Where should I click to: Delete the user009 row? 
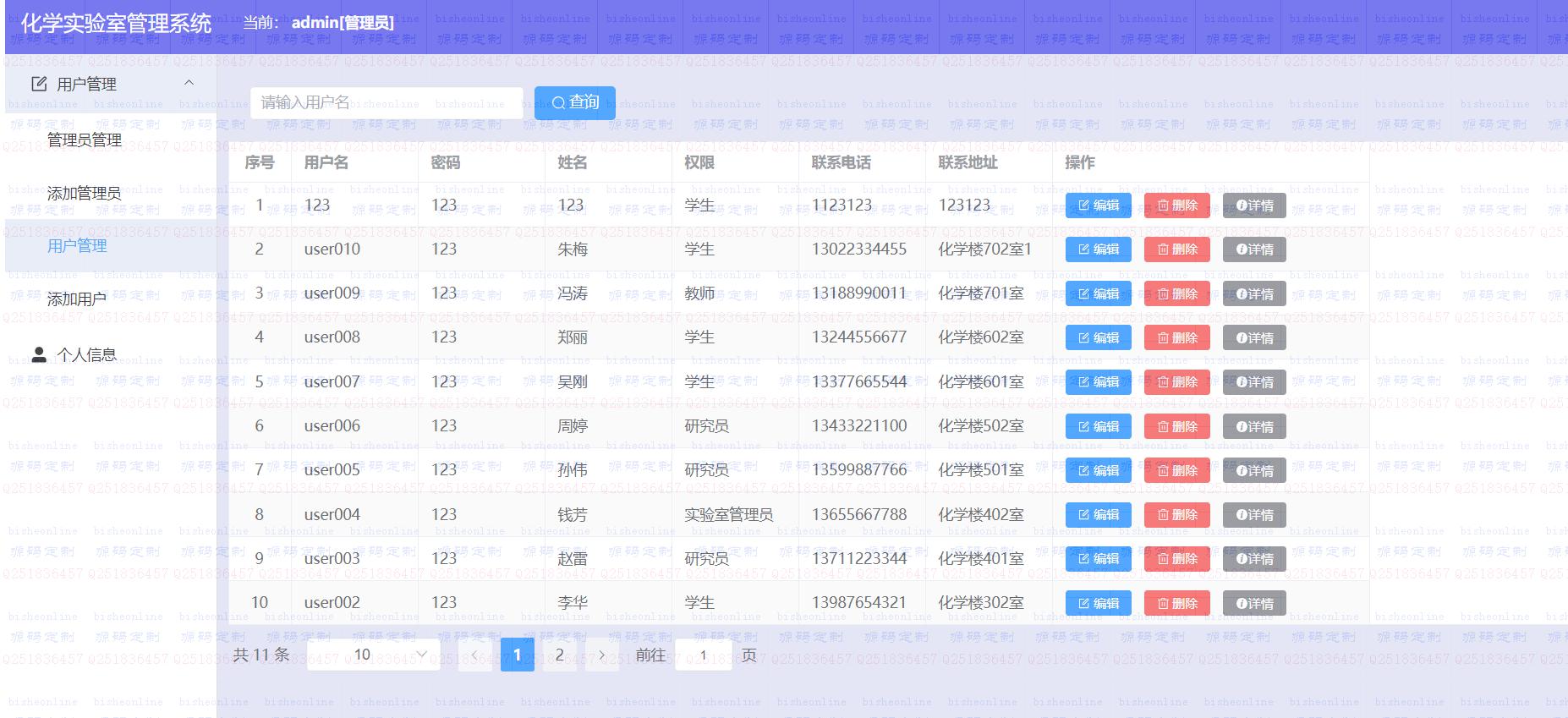tap(1176, 293)
